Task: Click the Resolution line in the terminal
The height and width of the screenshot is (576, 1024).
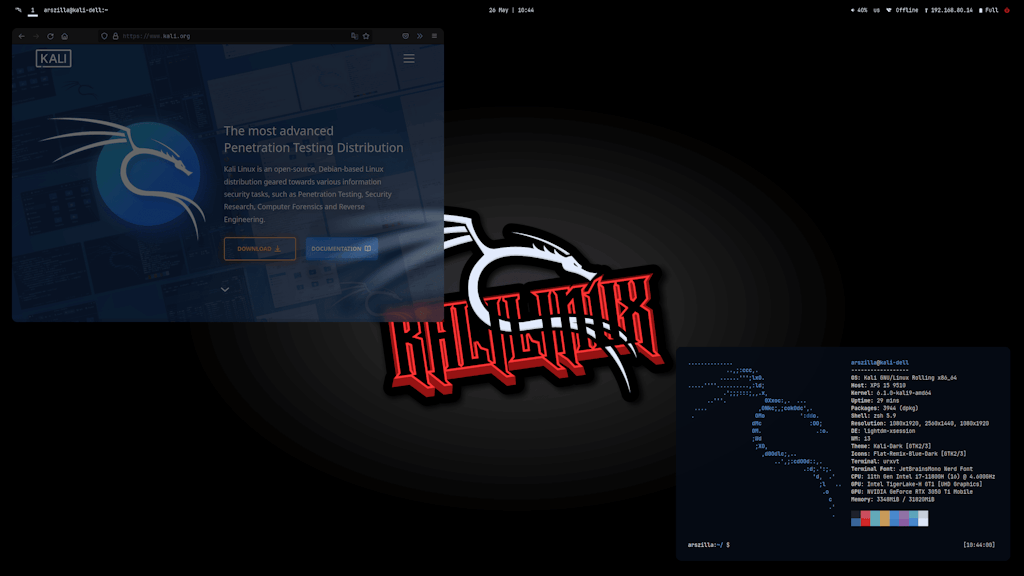Action: [x=920, y=424]
